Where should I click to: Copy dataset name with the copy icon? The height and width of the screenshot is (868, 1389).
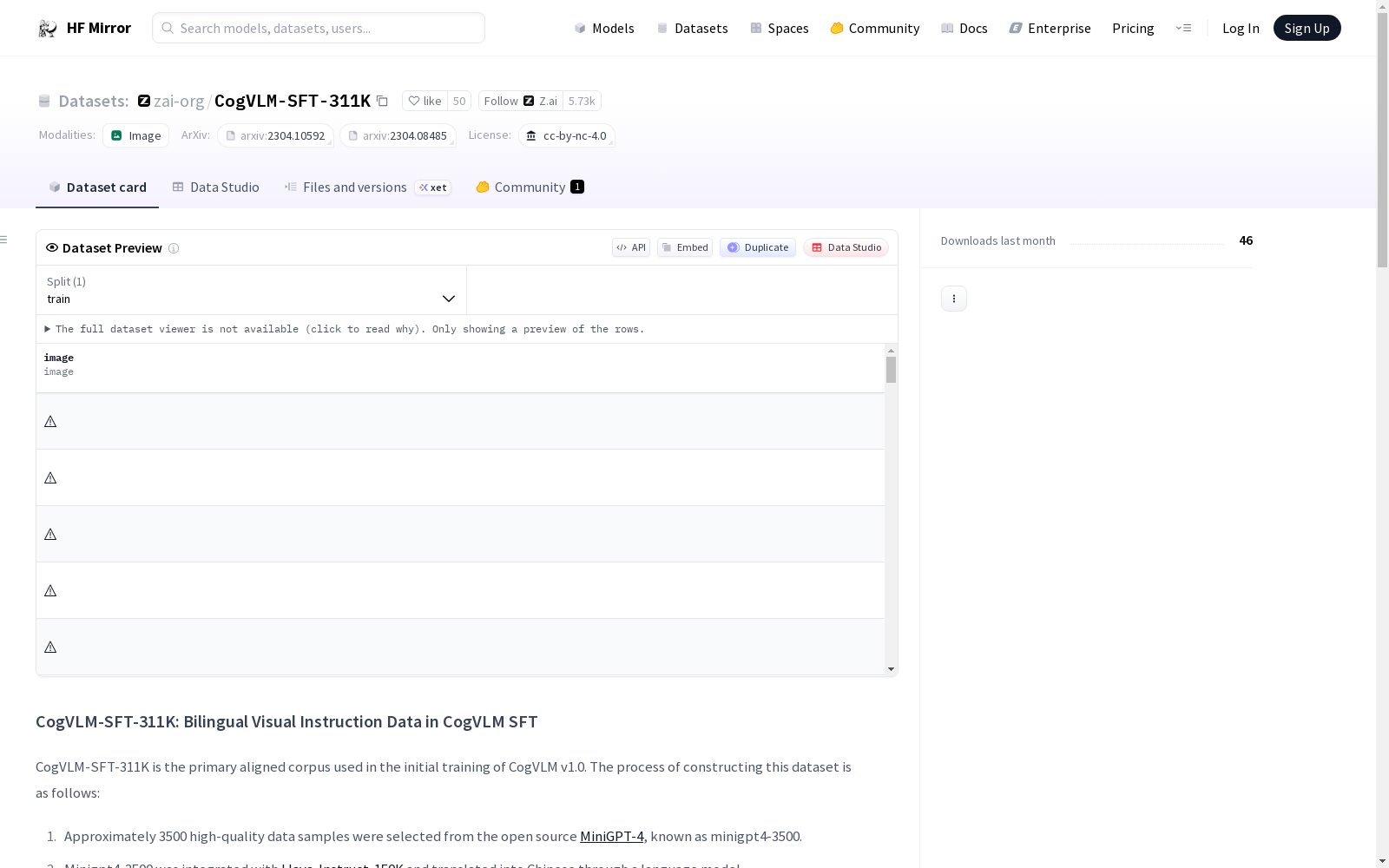[382, 101]
